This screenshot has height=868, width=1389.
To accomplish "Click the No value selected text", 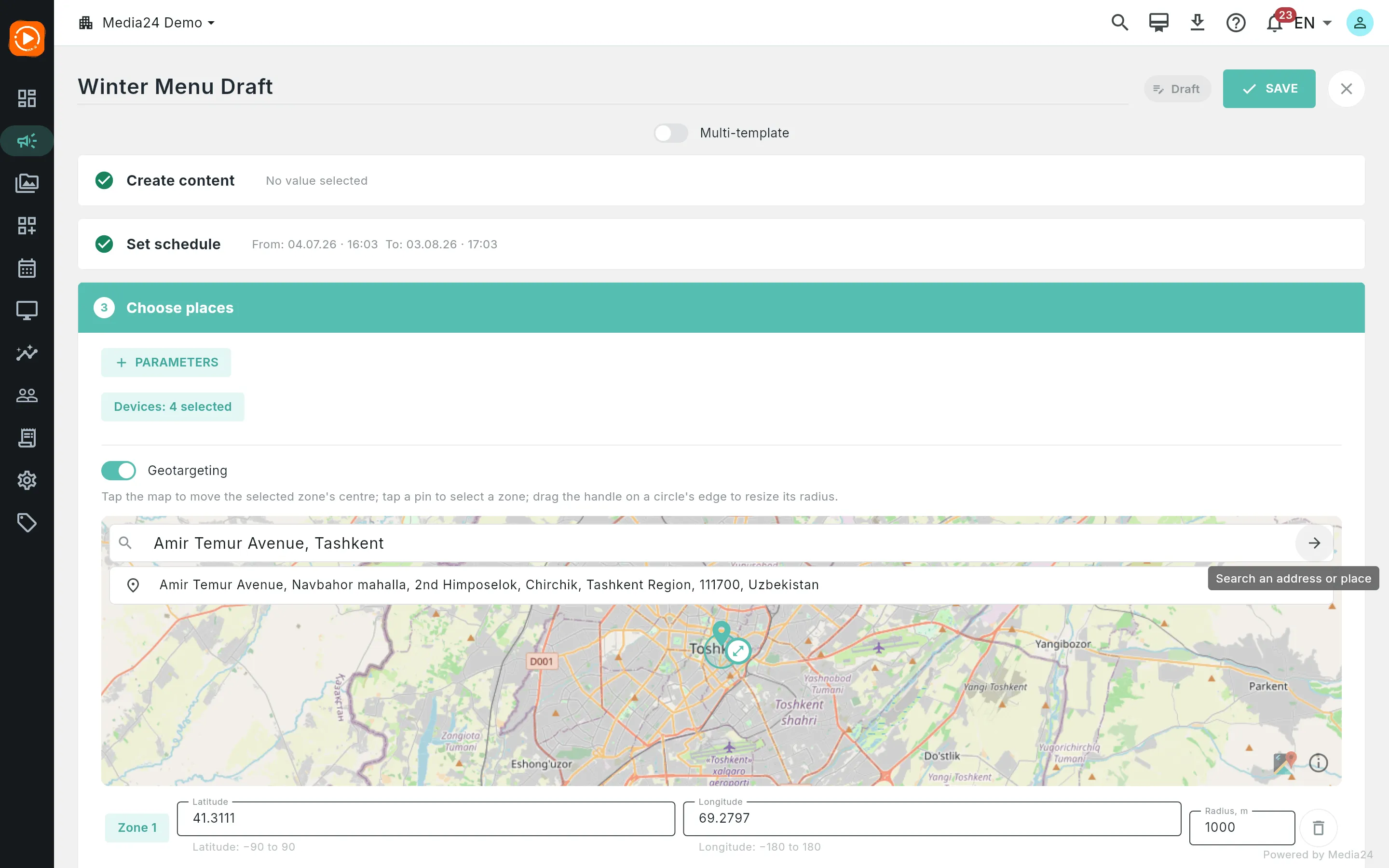I will pyautogui.click(x=316, y=181).
